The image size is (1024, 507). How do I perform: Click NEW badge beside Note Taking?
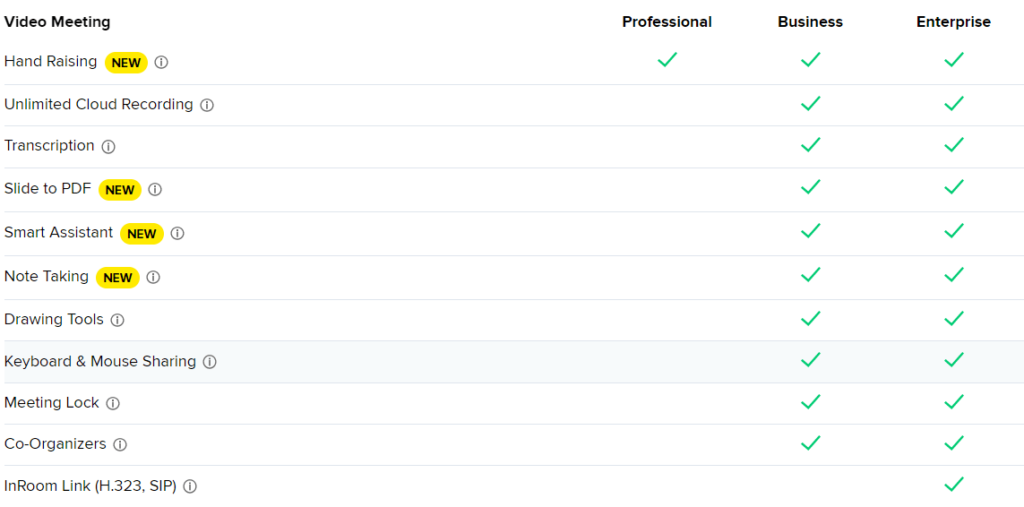(118, 278)
